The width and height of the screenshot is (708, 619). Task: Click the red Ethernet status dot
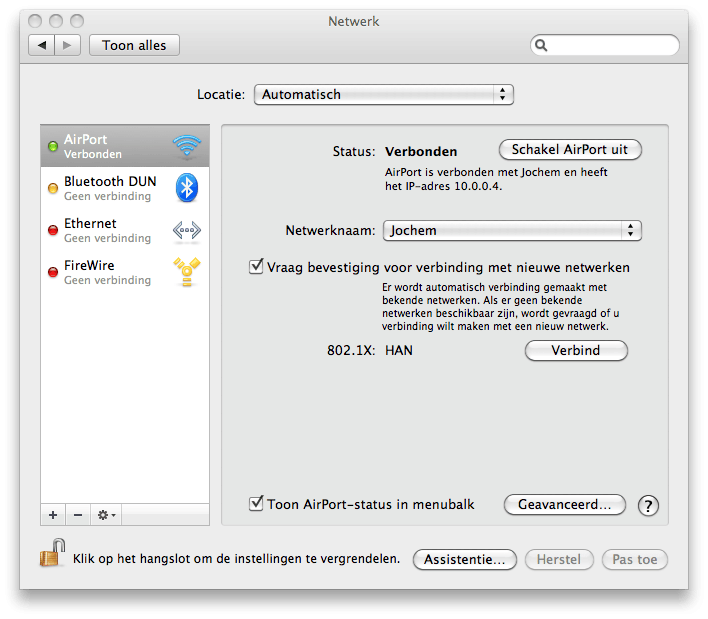[53, 230]
